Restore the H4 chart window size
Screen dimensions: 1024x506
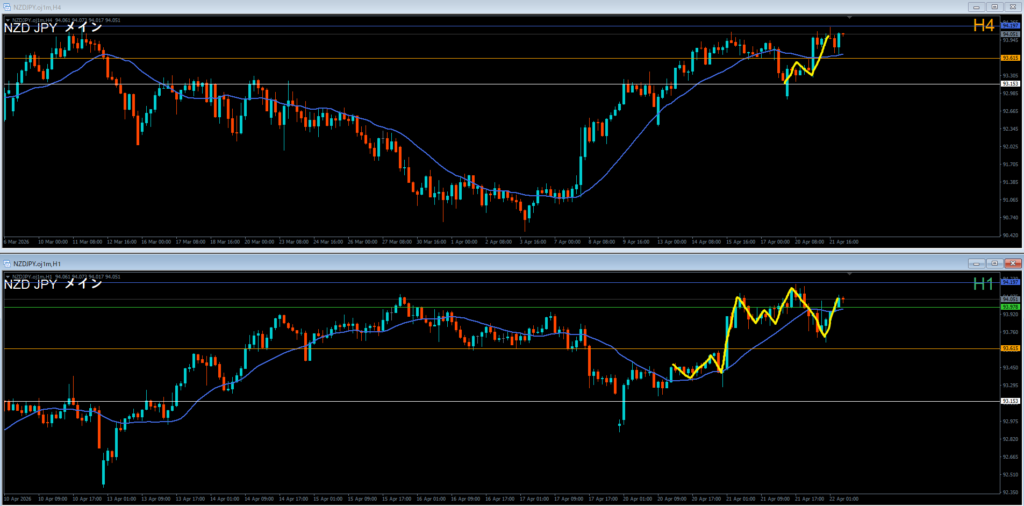tap(994, 7)
